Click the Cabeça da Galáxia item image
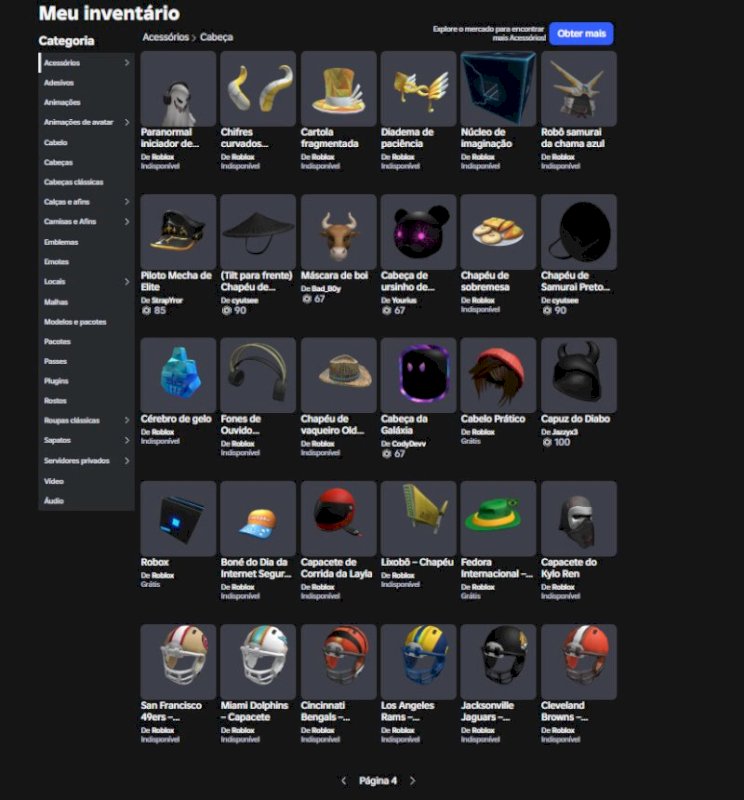Image resolution: width=744 pixels, height=800 pixels. click(418, 375)
